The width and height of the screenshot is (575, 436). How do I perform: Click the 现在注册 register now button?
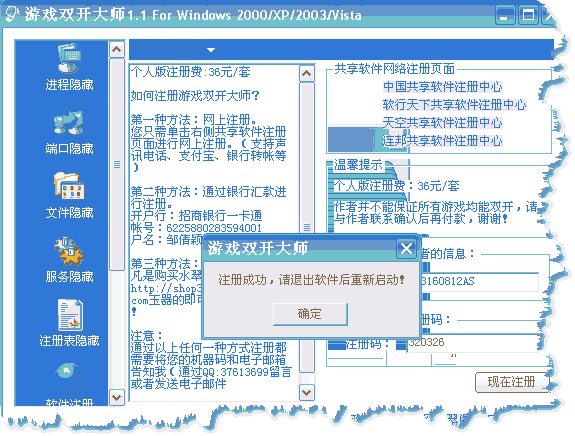(x=511, y=382)
